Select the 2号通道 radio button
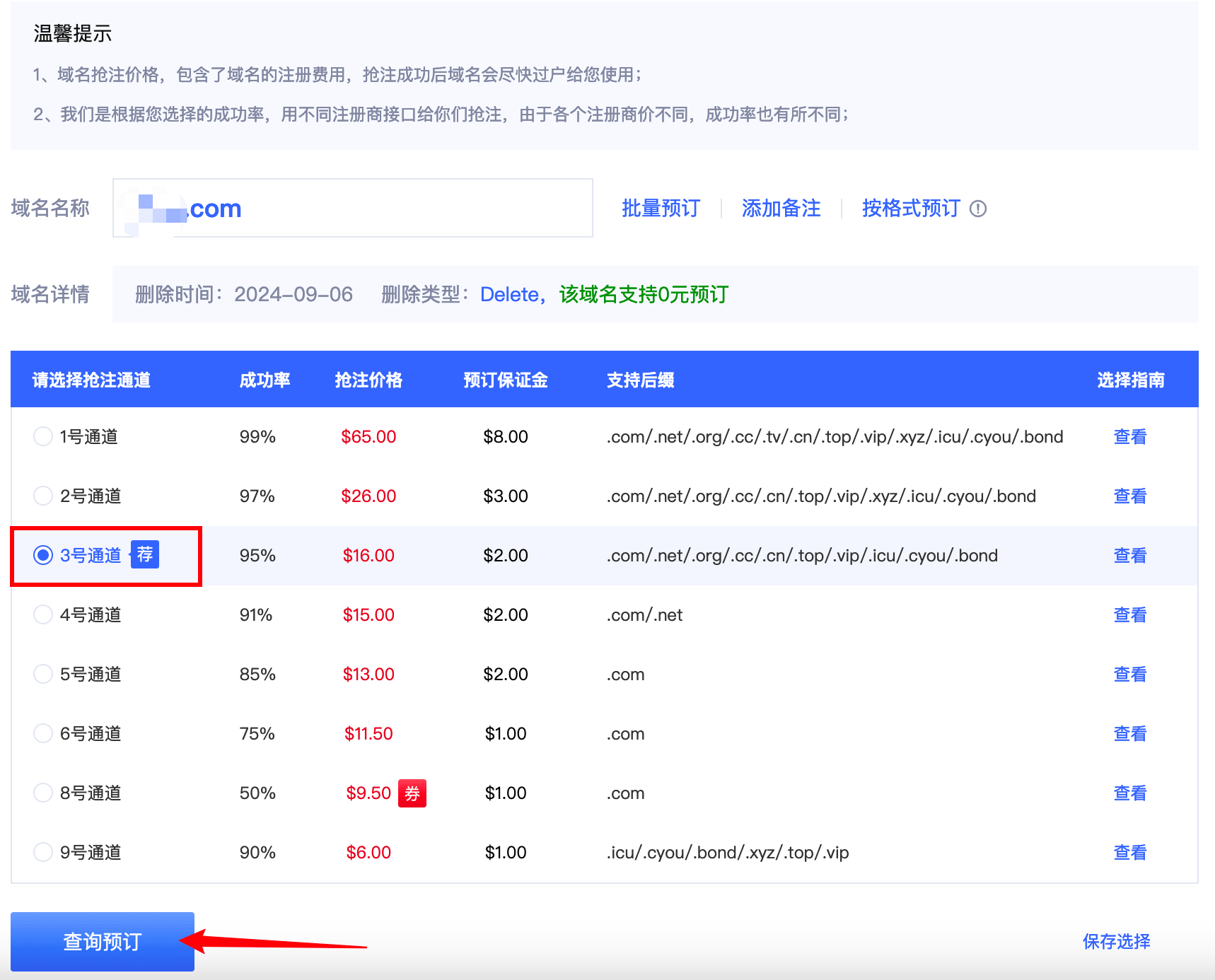Image resolution: width=1215 pixels, height=980 pixels. click(x=43, y=496)
